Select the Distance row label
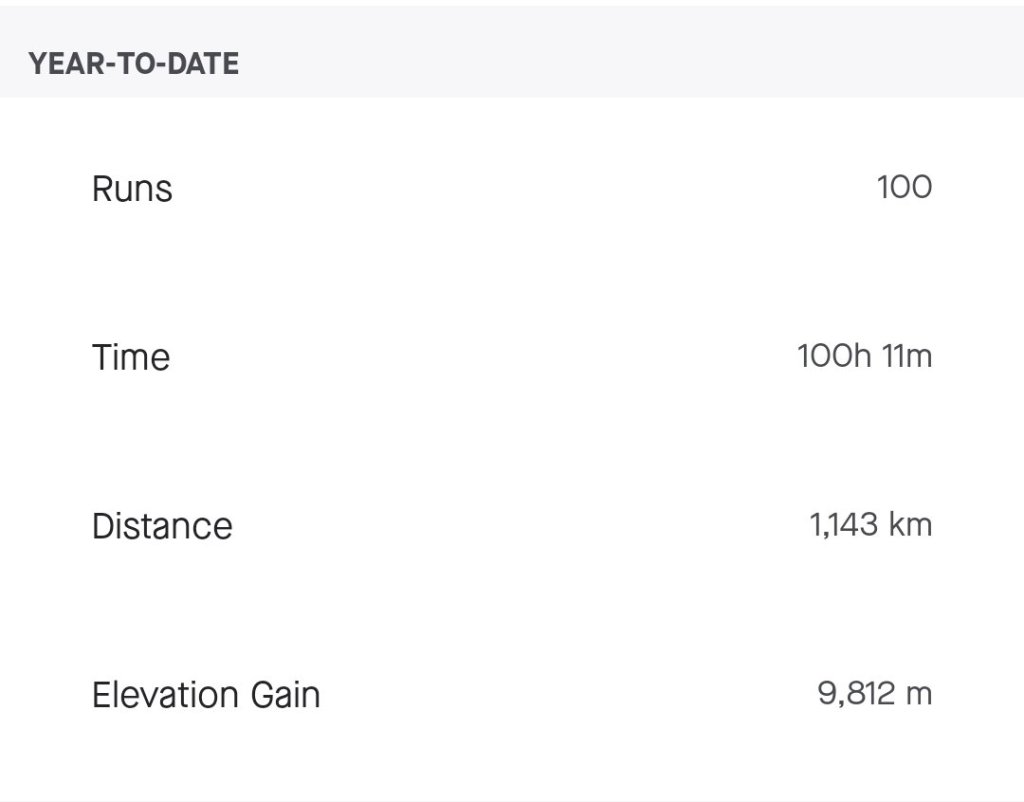The image size is (1024, 802). pos(162,526)
